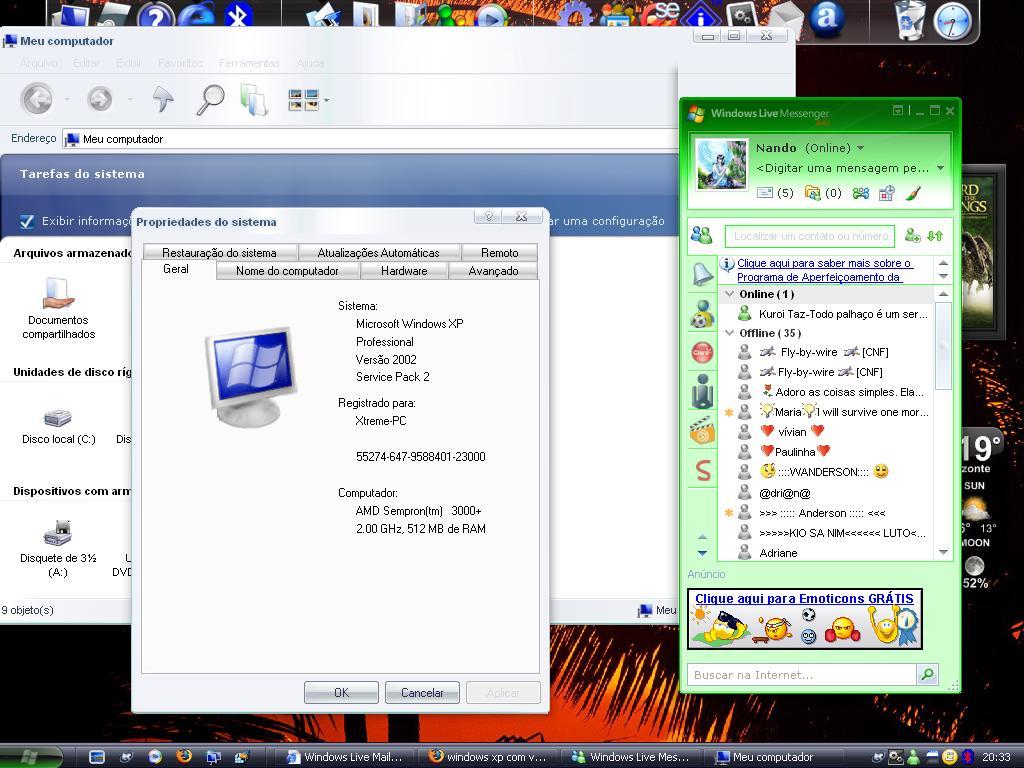Click the Buscar na Internet search field

[802, 675]
